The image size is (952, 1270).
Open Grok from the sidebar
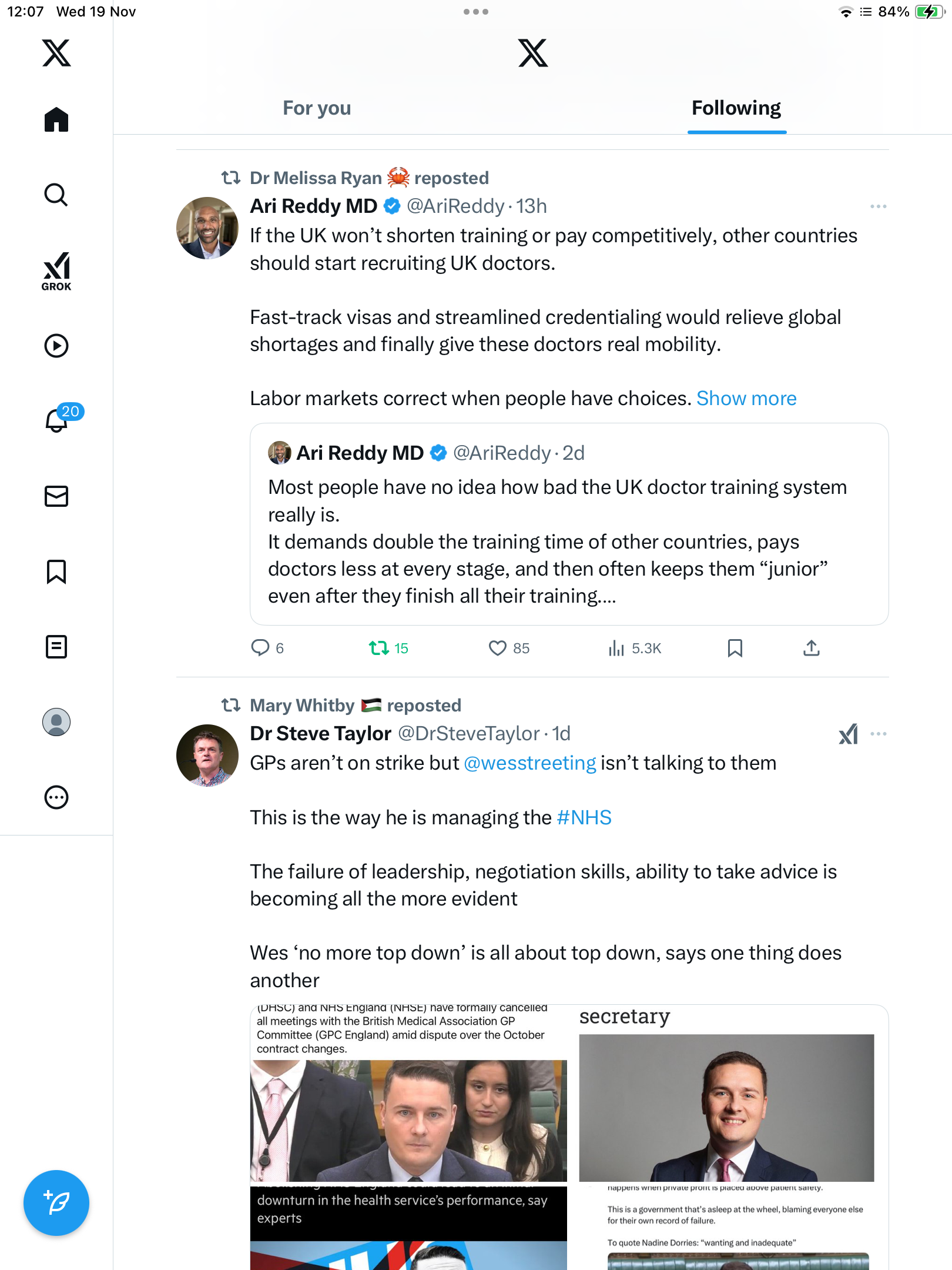point(56,271)
